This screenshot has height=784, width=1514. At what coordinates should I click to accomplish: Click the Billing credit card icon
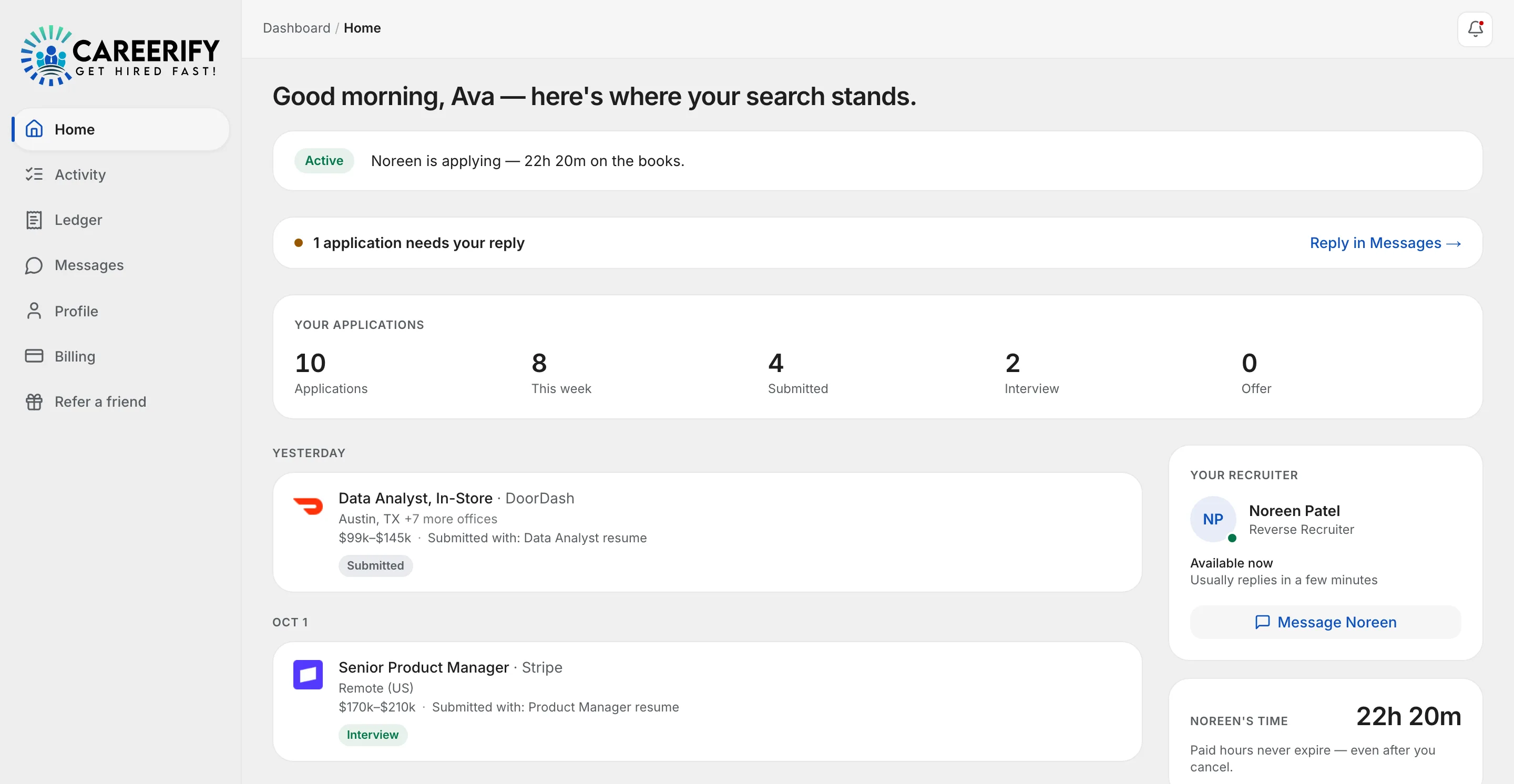point(34,356)
